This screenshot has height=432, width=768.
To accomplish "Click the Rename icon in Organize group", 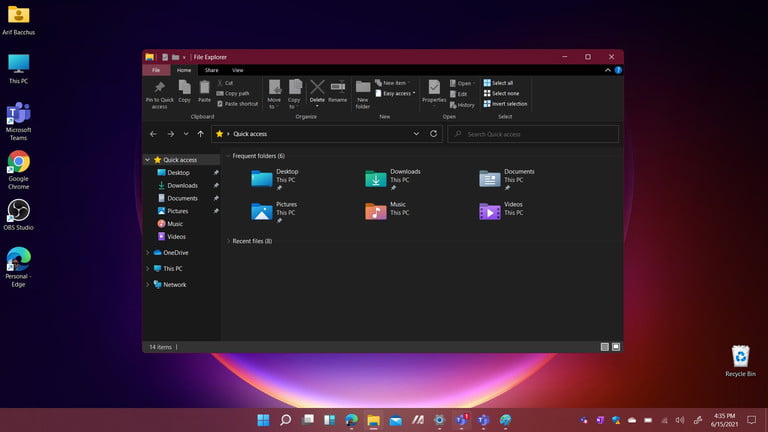I will (x=338, y=89).
